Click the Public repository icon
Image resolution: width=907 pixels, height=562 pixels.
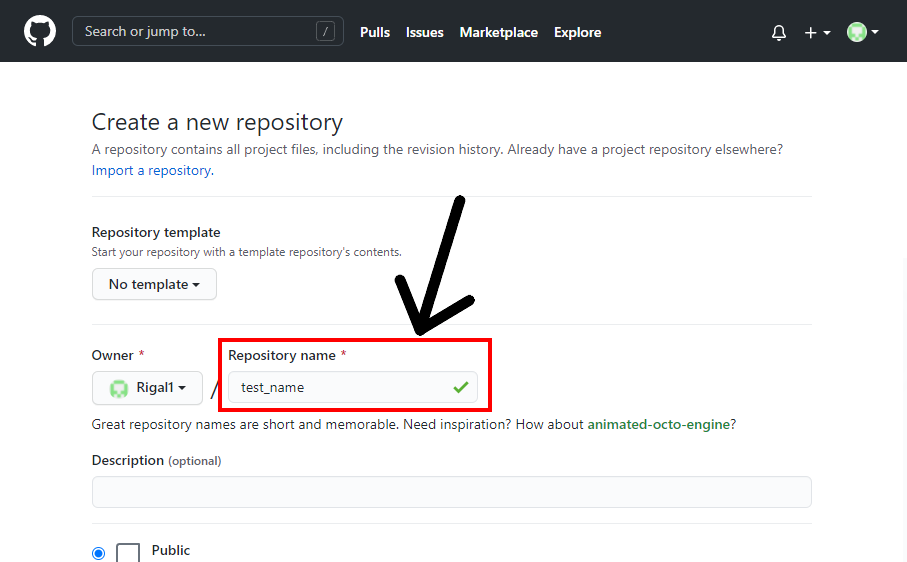128,552
